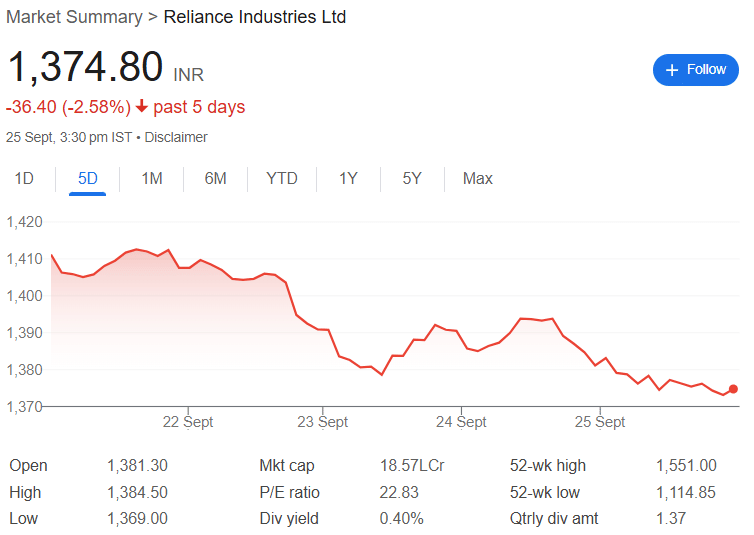Click the 24 Sept axis label
Screen dimensions: 754x535
tap(461, 422)
